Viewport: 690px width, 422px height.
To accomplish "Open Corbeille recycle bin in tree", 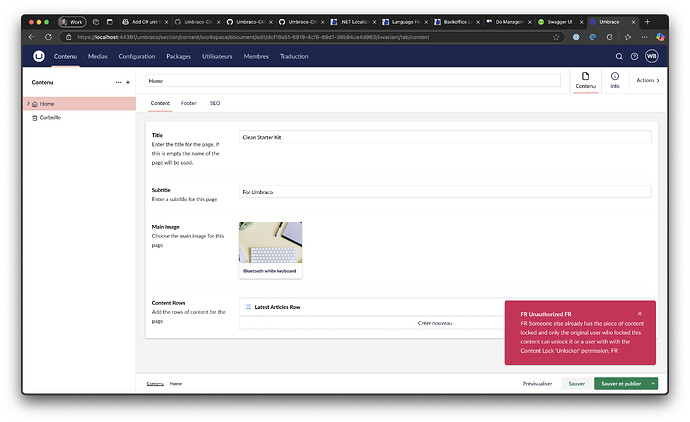I will pos(50,117).
